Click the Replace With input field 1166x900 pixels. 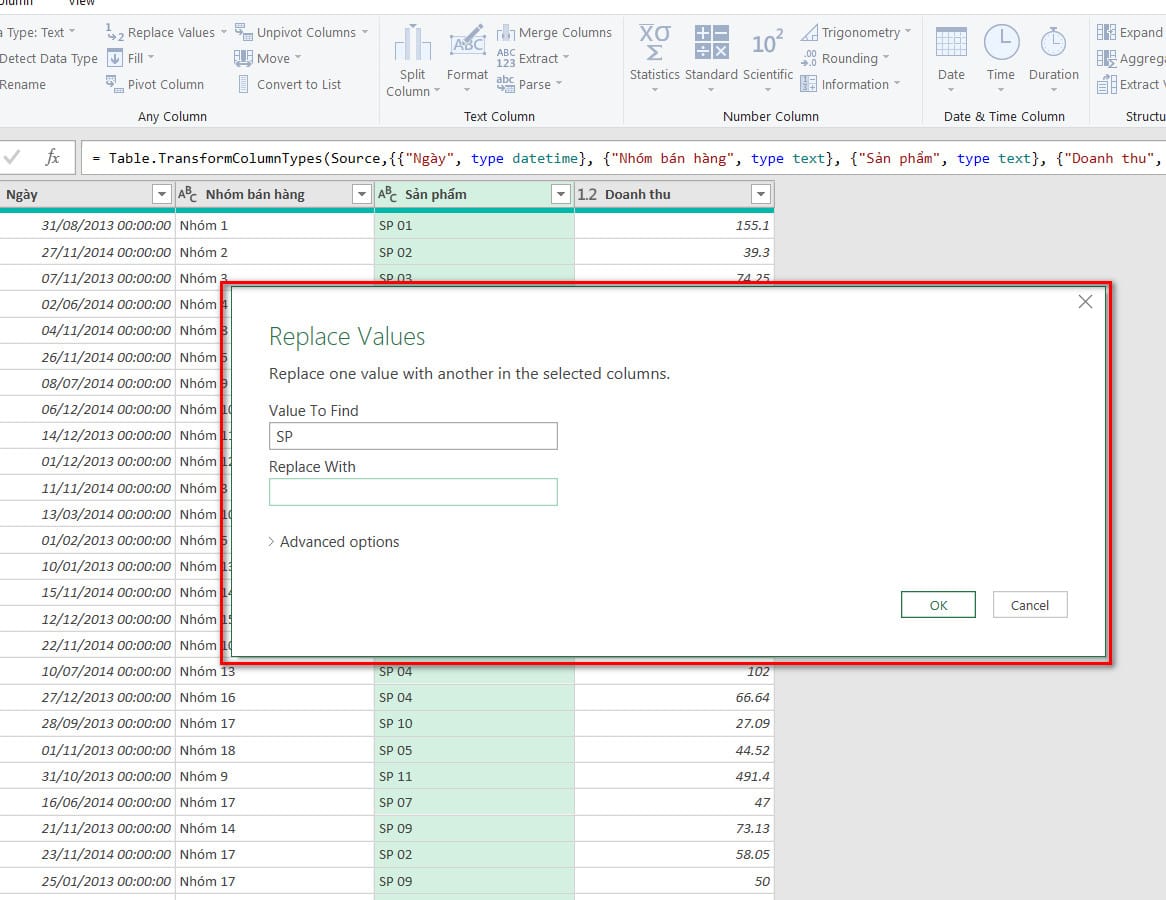coord(413,492)
